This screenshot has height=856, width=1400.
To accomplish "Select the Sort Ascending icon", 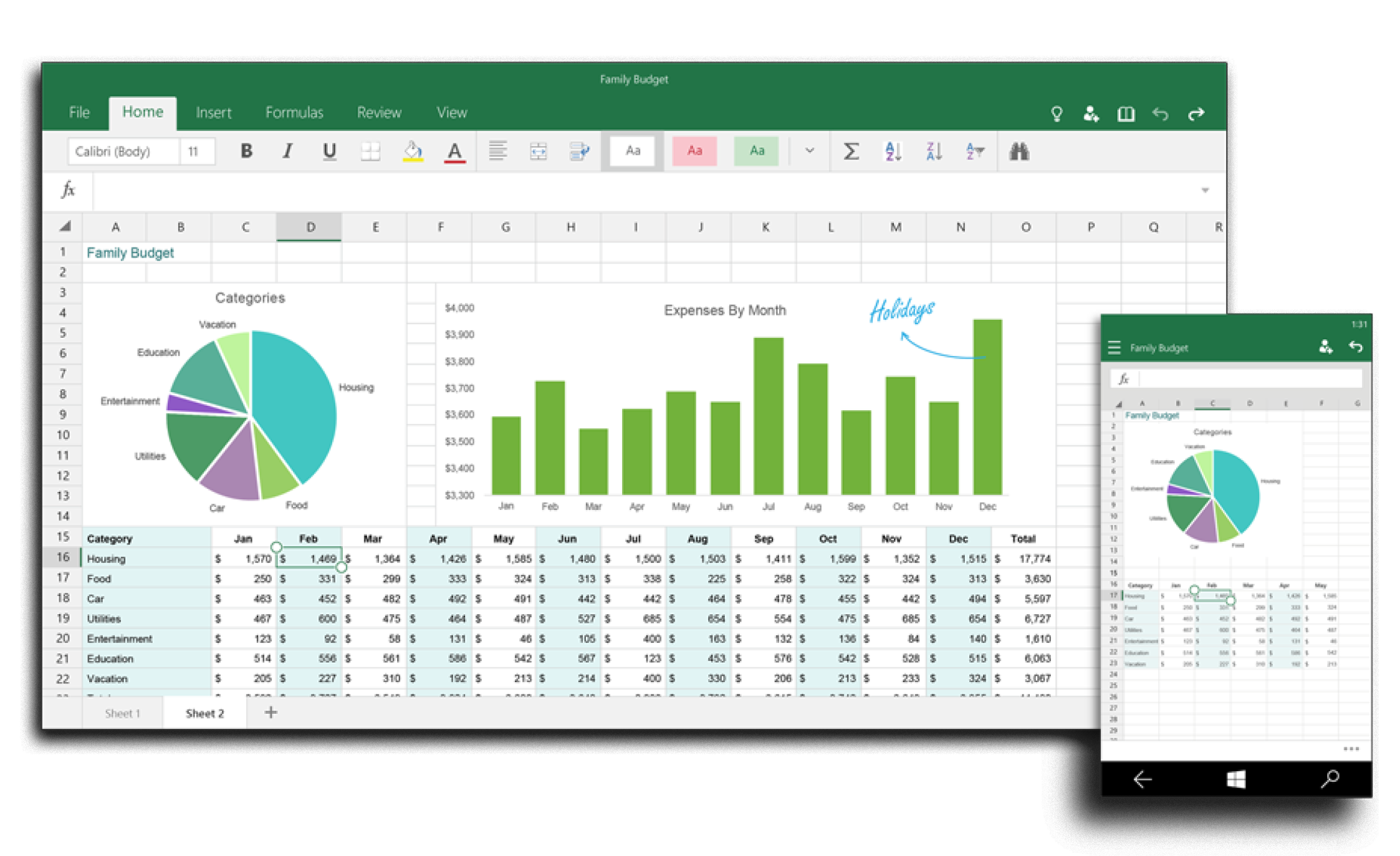I will coord(893,151).
